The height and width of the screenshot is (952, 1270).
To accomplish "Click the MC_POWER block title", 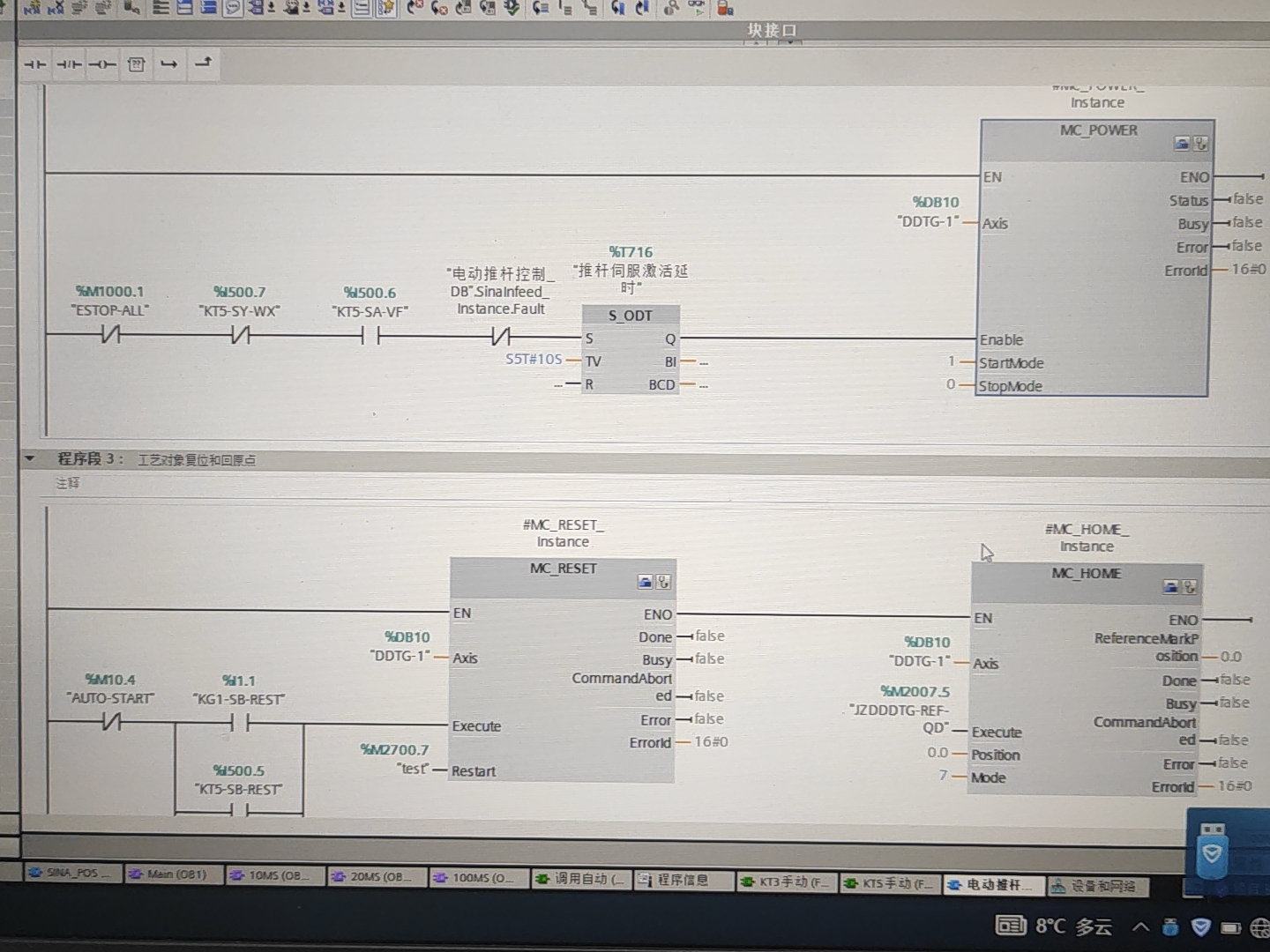I will [x=1099, y=130].
